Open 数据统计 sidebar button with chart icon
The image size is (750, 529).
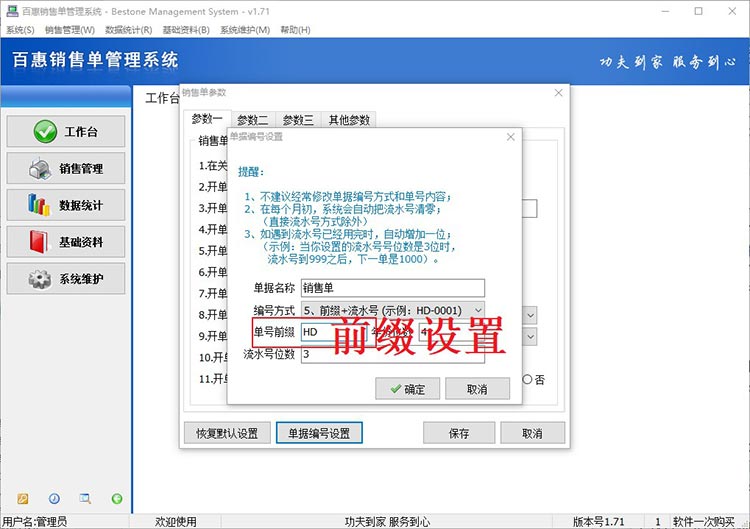tap(66, 205)
